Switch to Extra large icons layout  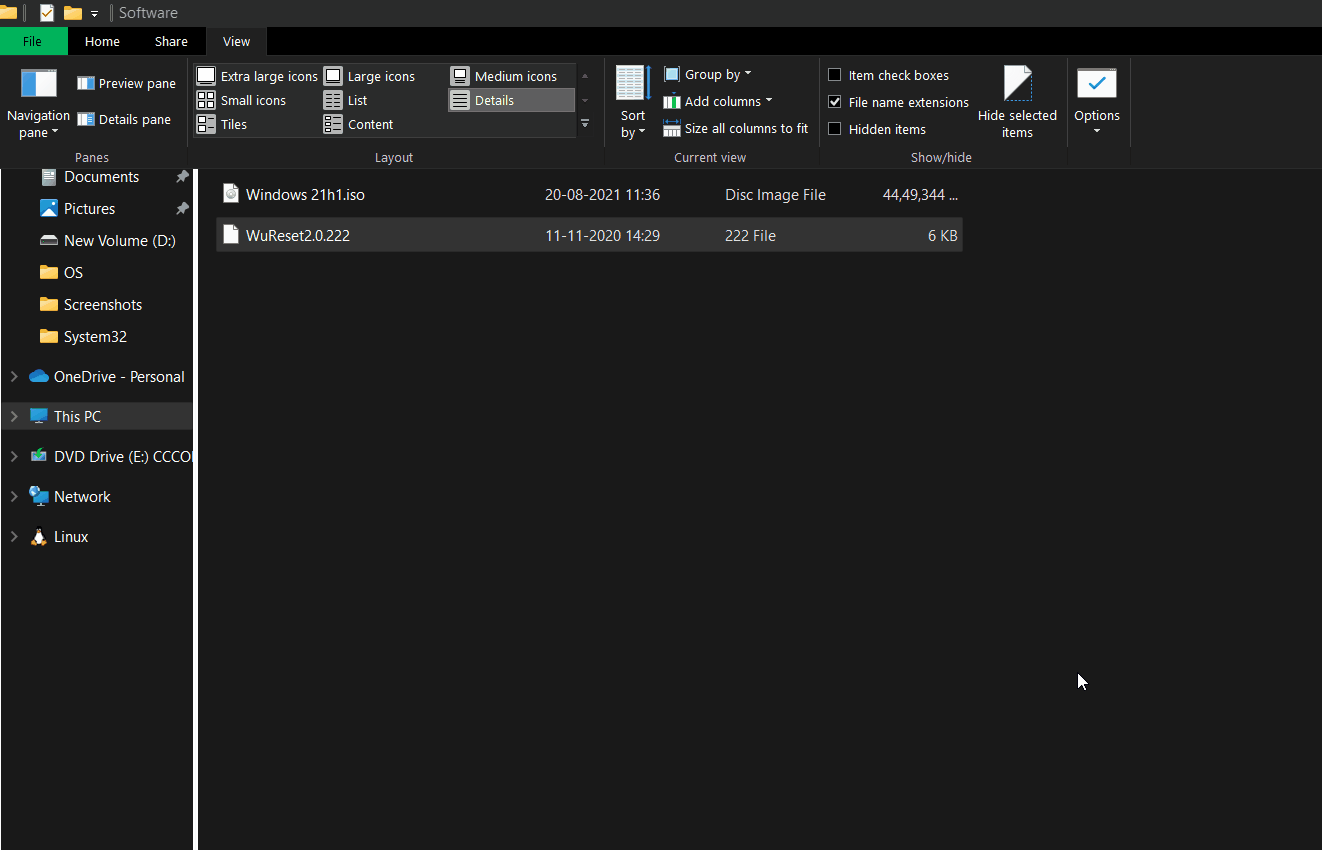pyautogui.click(x=257, y=76)
